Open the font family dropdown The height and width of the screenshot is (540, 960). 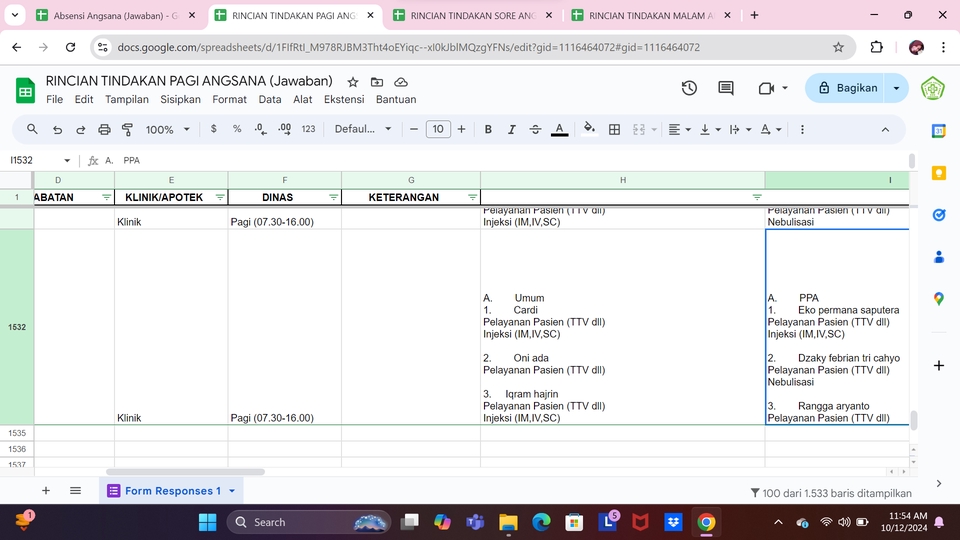pyautogui.click(x=363, y=129)
